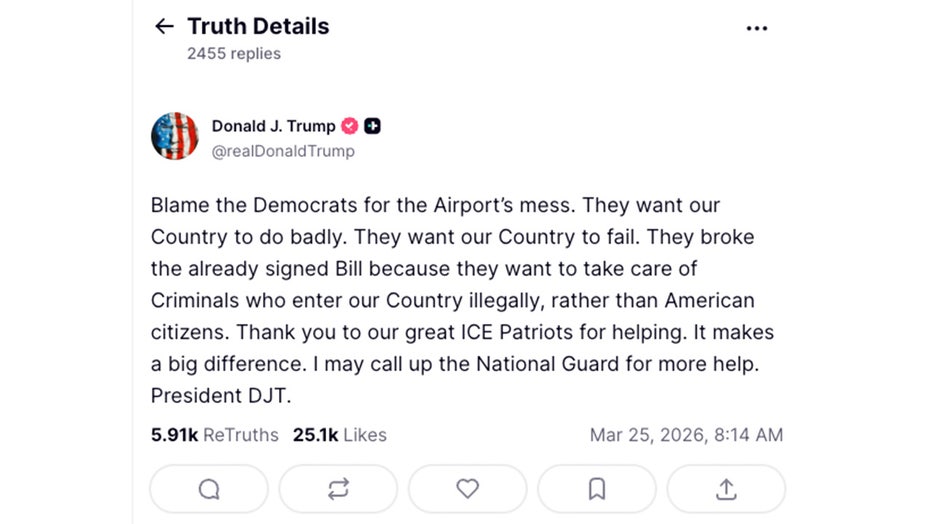Click the reply speech bubble button
Screen dimensions: 932x524
click(x=209, y=489)
